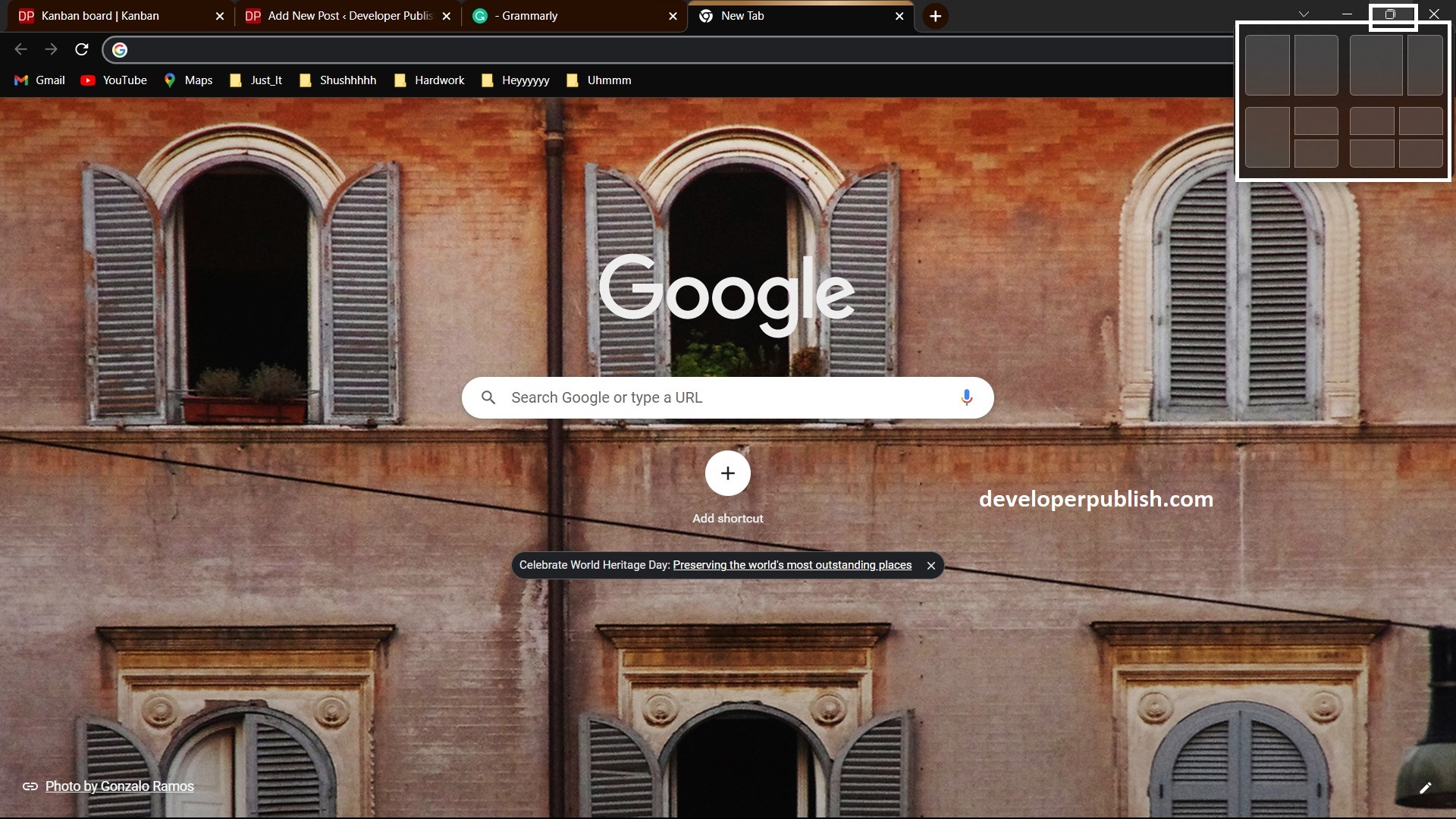Reload the current page
Viewport: 1456px width, 819px height.
pos(81,49)
